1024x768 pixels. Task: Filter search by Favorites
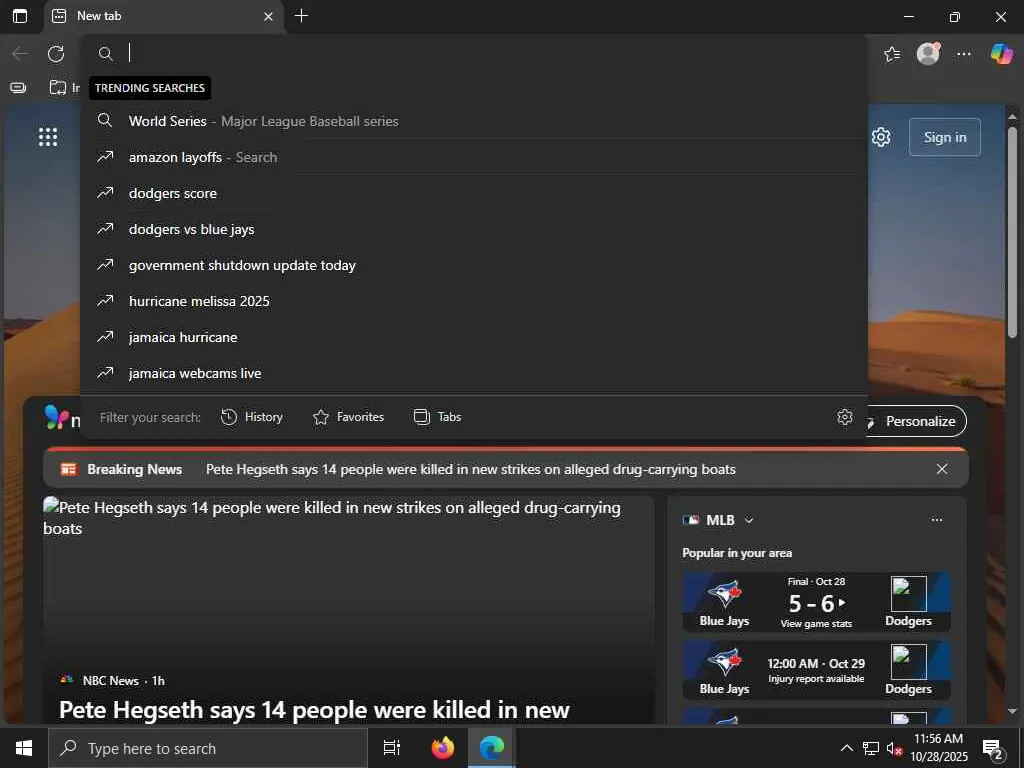click(349, 417)
